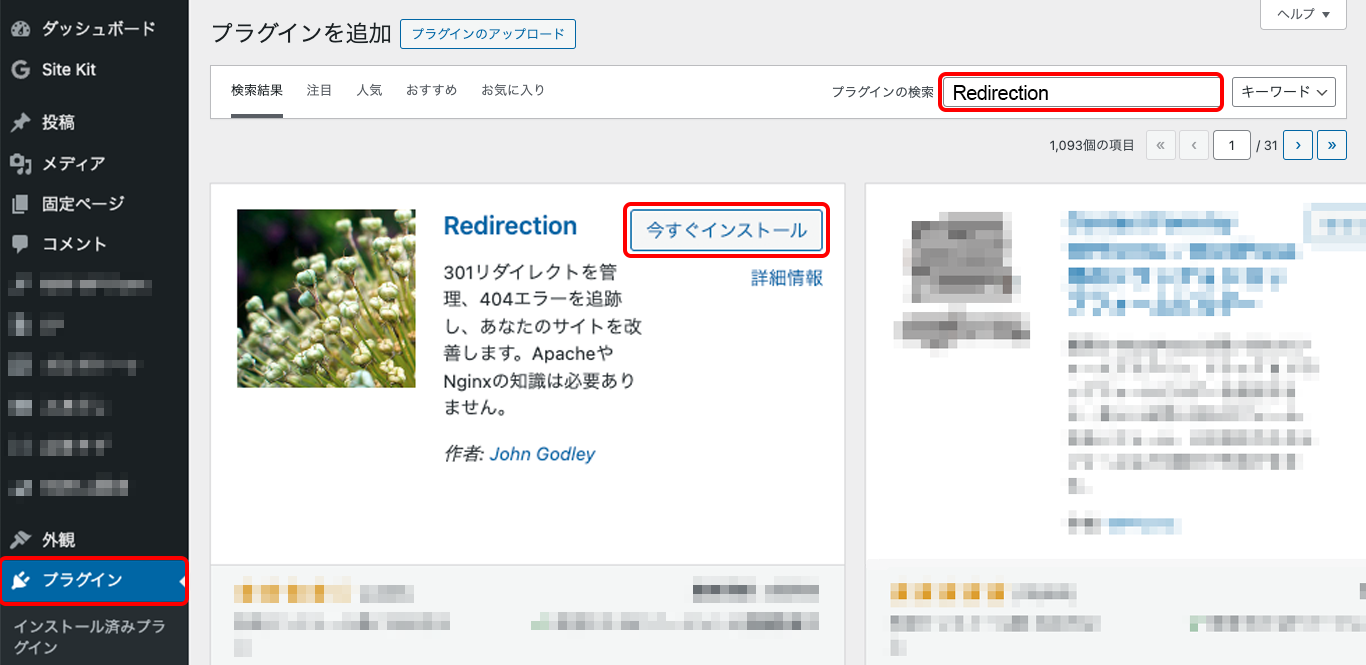This screenshot has width=1366, height=665.
Task: Click the Redirection plugin thumbnail image
Action: [x=326, y=298]
